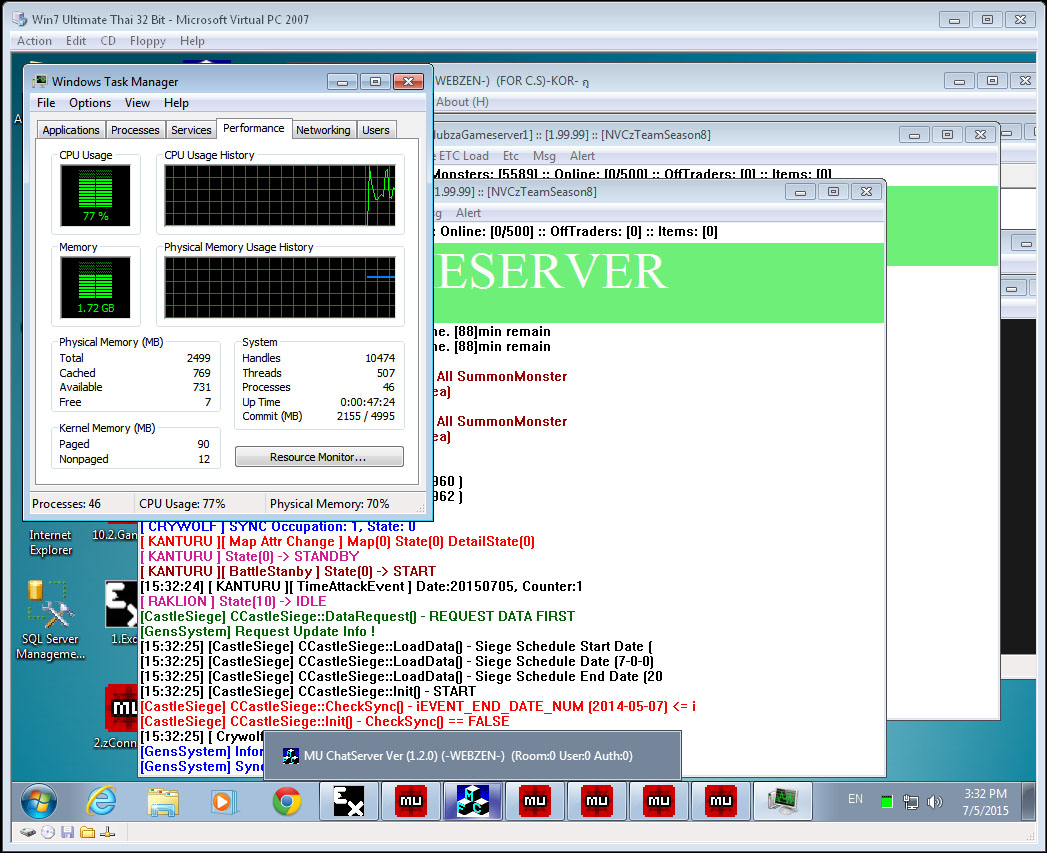Switch to the Processes tab
This screenshot has height=853, width=1047.
pyautogui.click(x=135, y=130)
